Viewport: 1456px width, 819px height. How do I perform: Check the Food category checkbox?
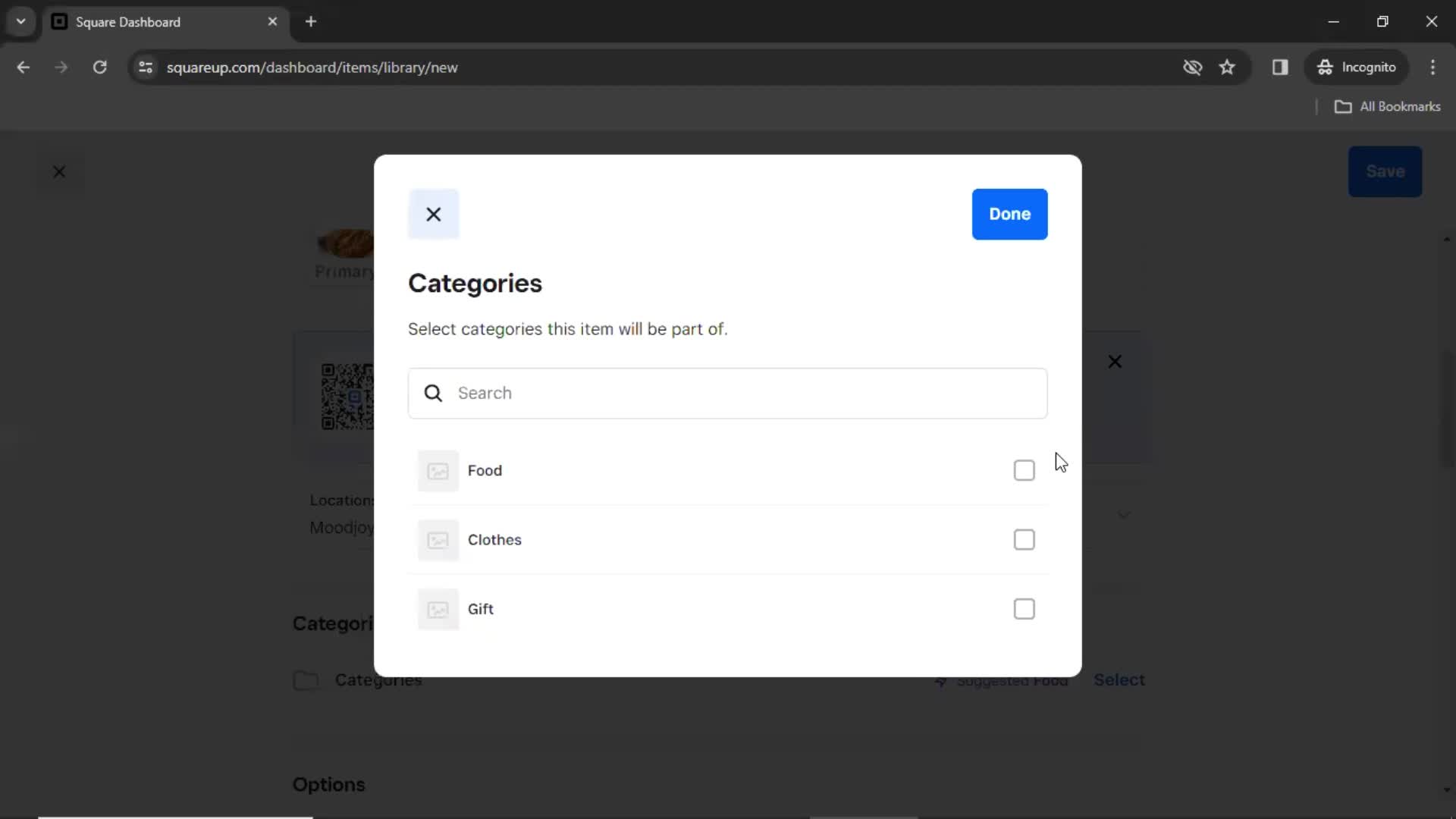1024,470
